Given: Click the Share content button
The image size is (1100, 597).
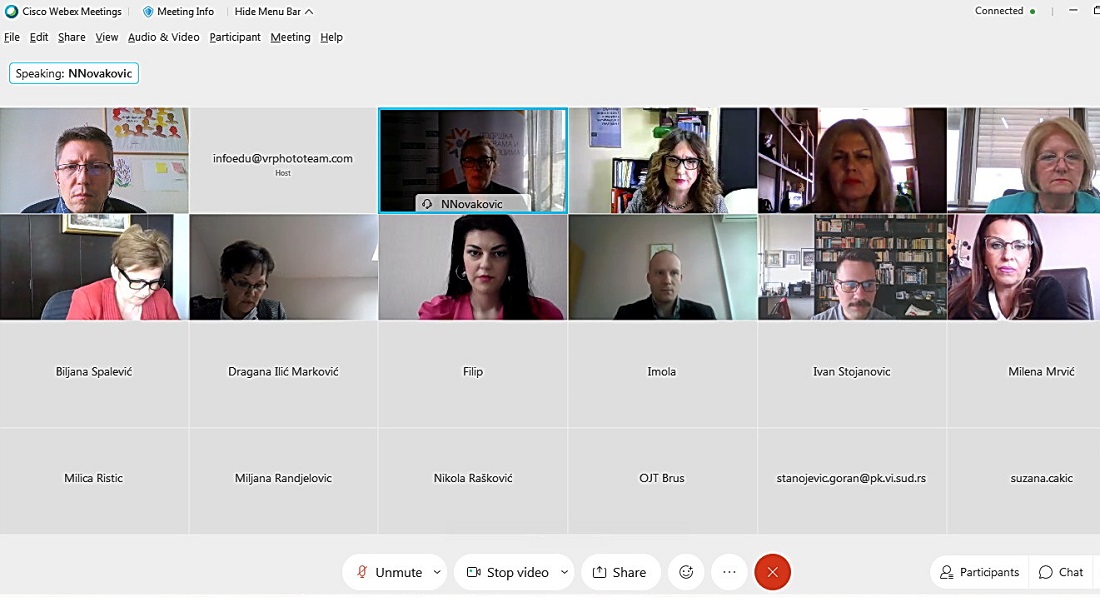Looking at the screenshot, I should [620, 572].
